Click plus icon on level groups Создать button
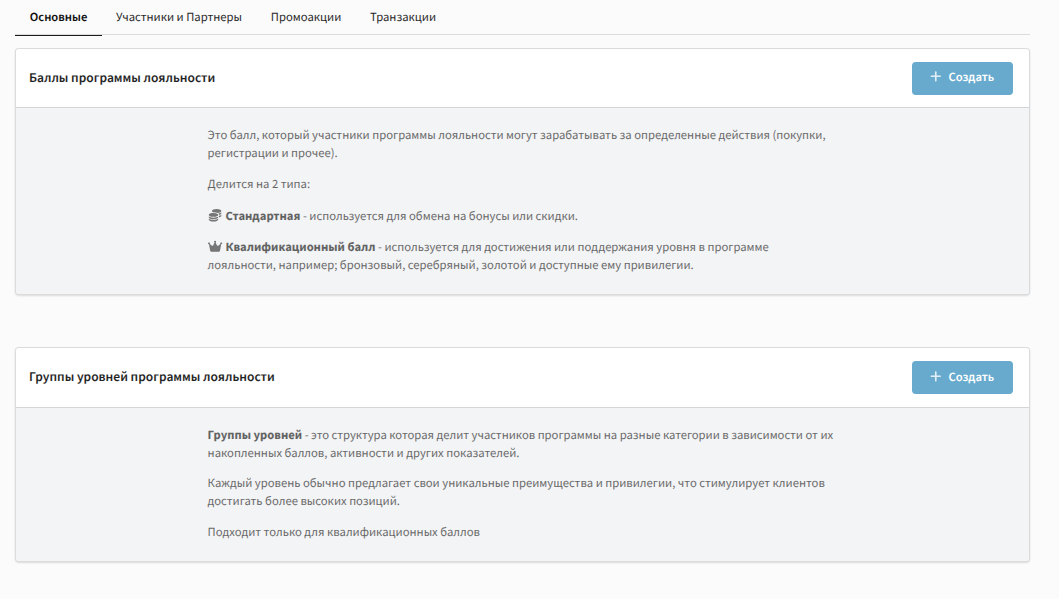This screenshot has height=599, width=1059. (935, 377)
